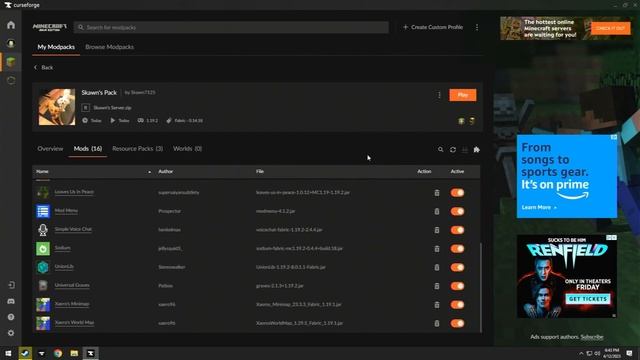The height and width of the screenshot is (360, 640).
Task: Delete the UnionLib mod
Action: (x=437, y=267)
